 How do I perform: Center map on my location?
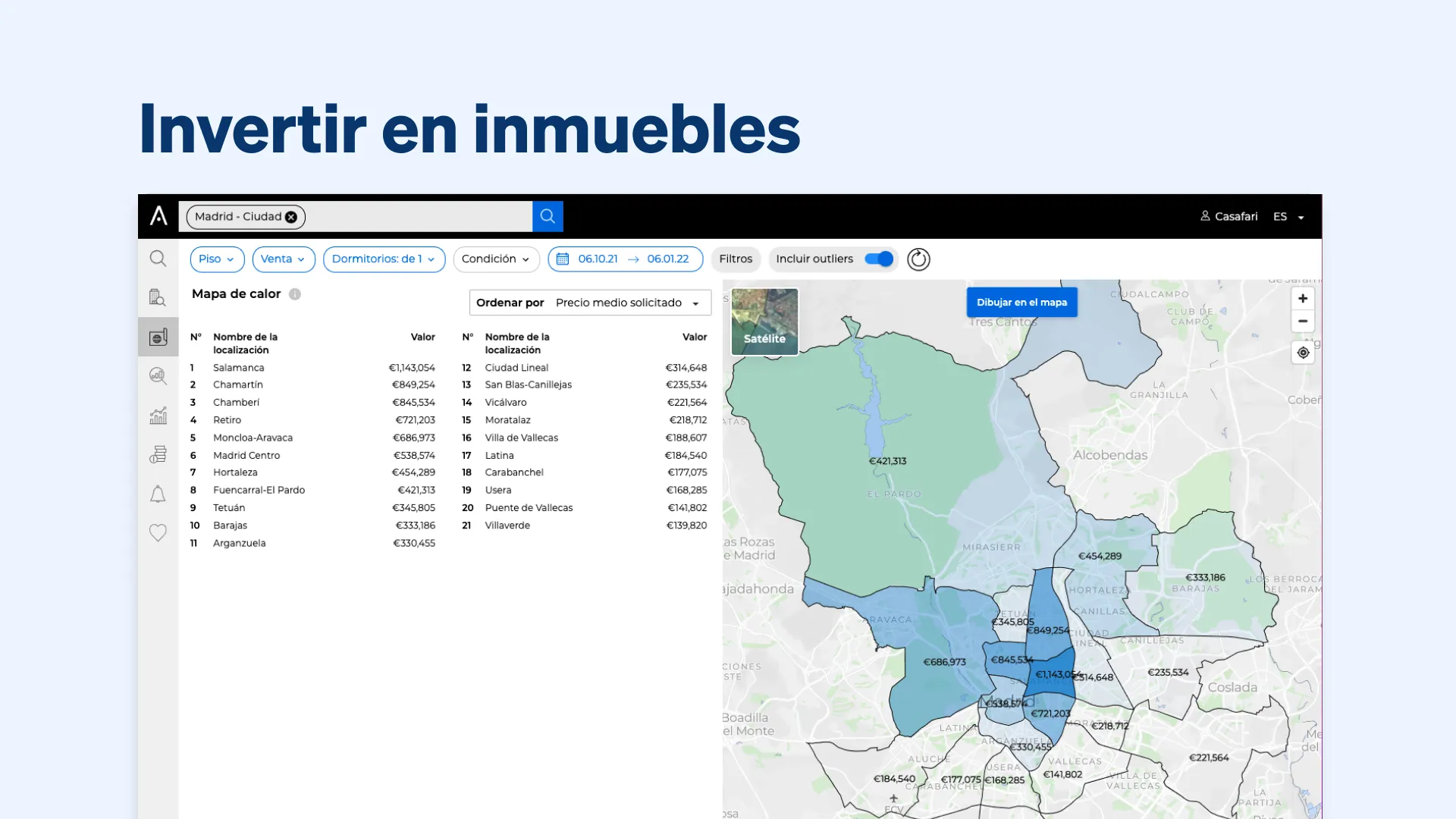pyautogui.click(x=1303, y=353)
